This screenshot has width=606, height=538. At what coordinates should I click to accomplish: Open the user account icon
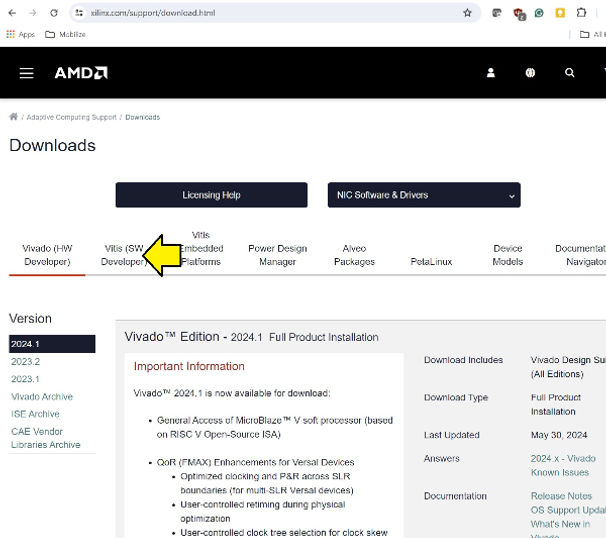coord(491,73)
